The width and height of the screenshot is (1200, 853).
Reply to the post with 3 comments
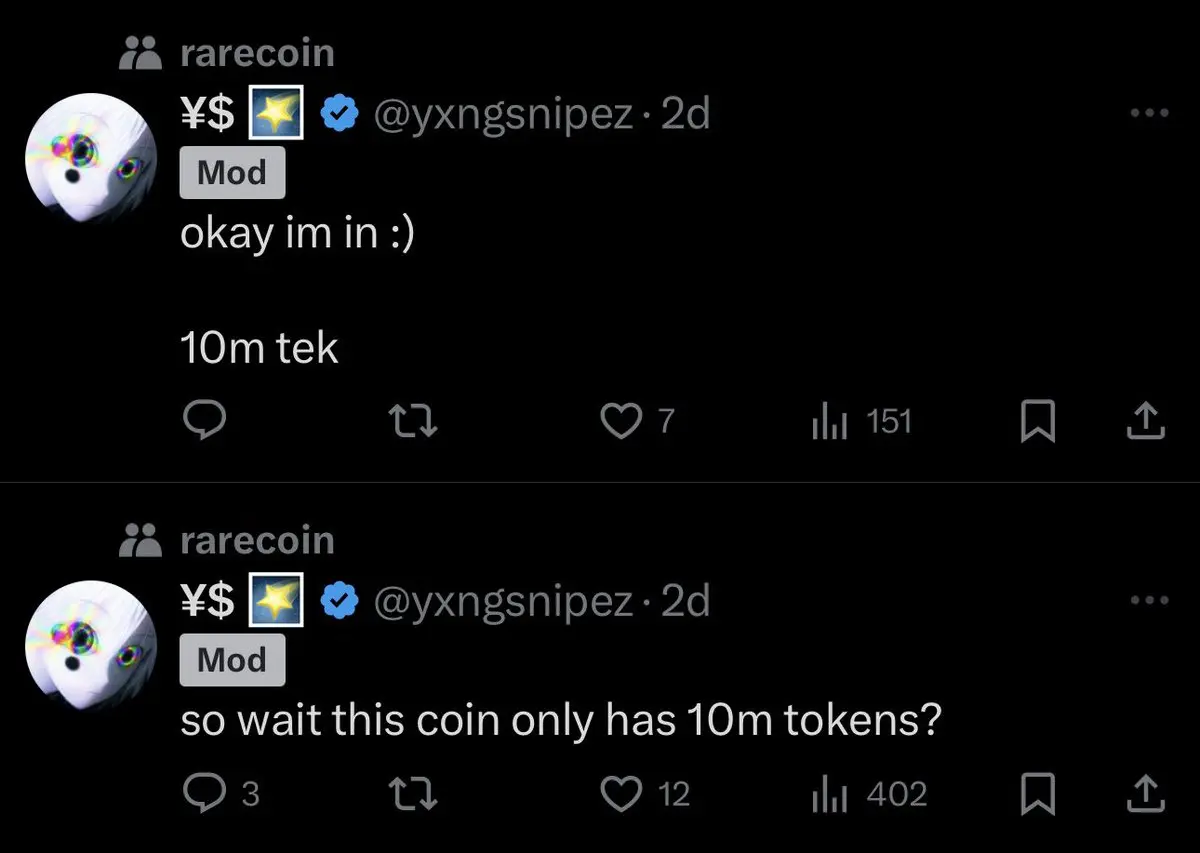coord(222,794)
